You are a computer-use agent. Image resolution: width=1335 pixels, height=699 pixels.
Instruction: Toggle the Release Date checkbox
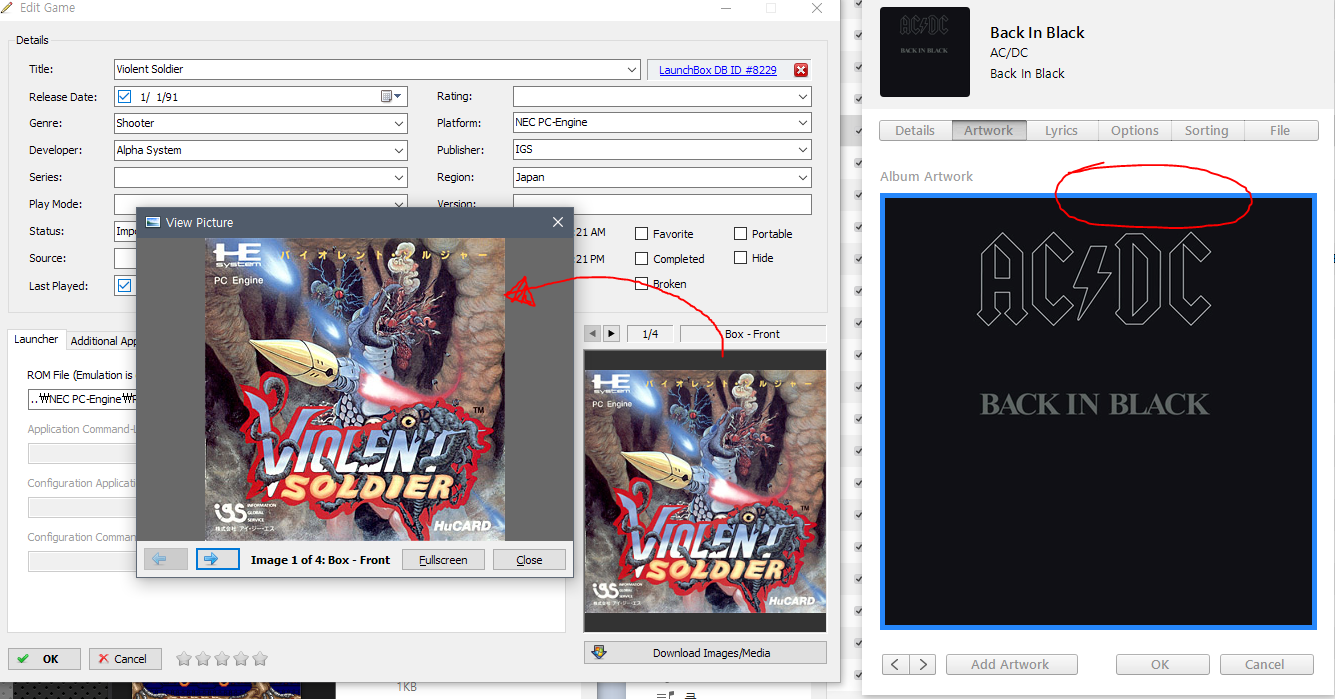point(124,97)
